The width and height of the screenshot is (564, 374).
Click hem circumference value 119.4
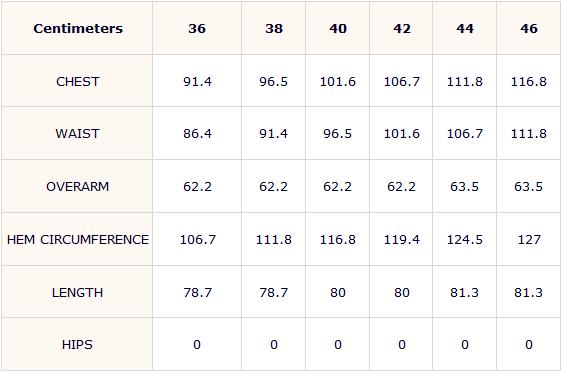(x=402, y=240)
